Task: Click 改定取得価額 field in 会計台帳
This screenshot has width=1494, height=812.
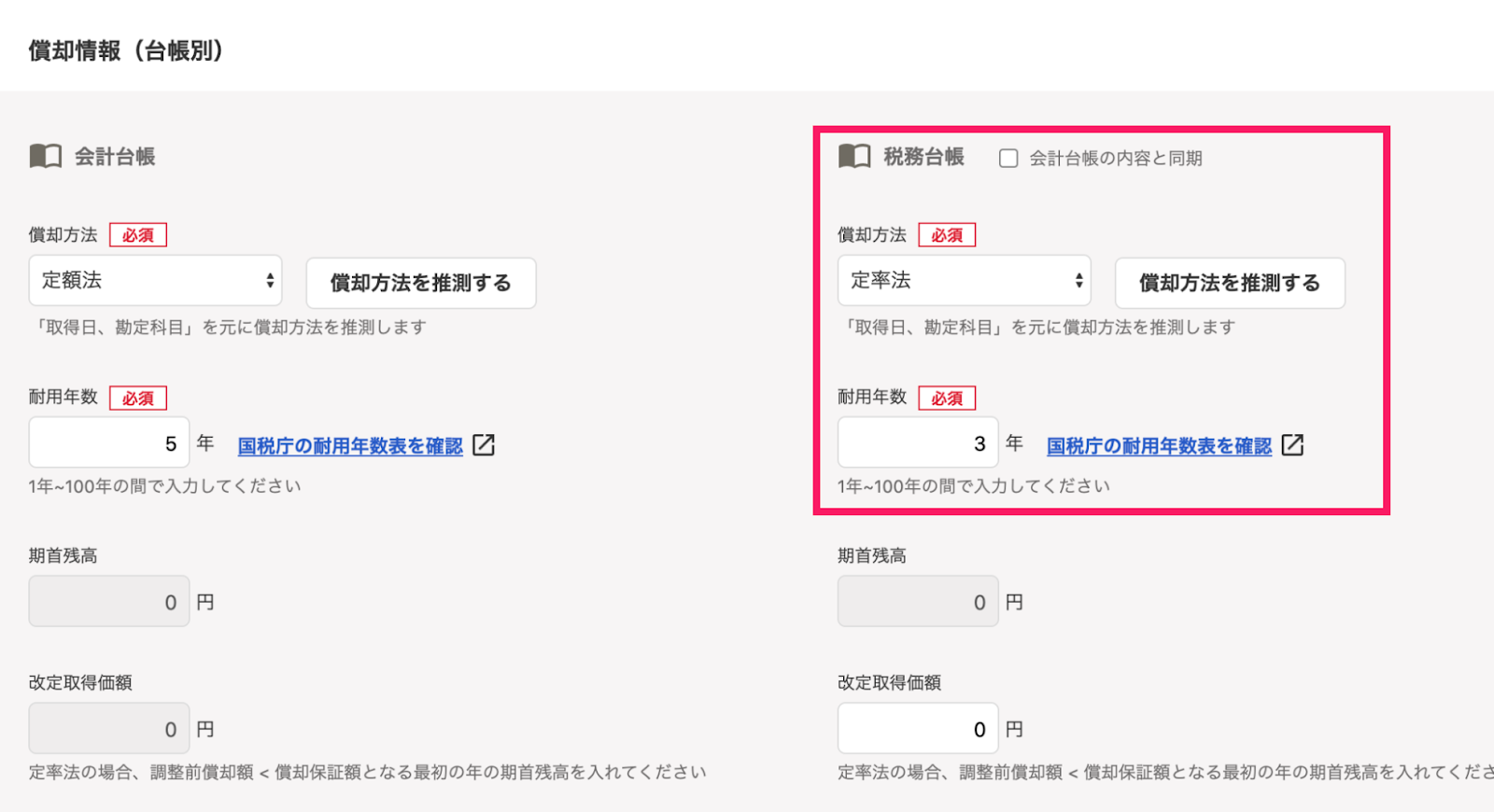Action: coord(109,728)
